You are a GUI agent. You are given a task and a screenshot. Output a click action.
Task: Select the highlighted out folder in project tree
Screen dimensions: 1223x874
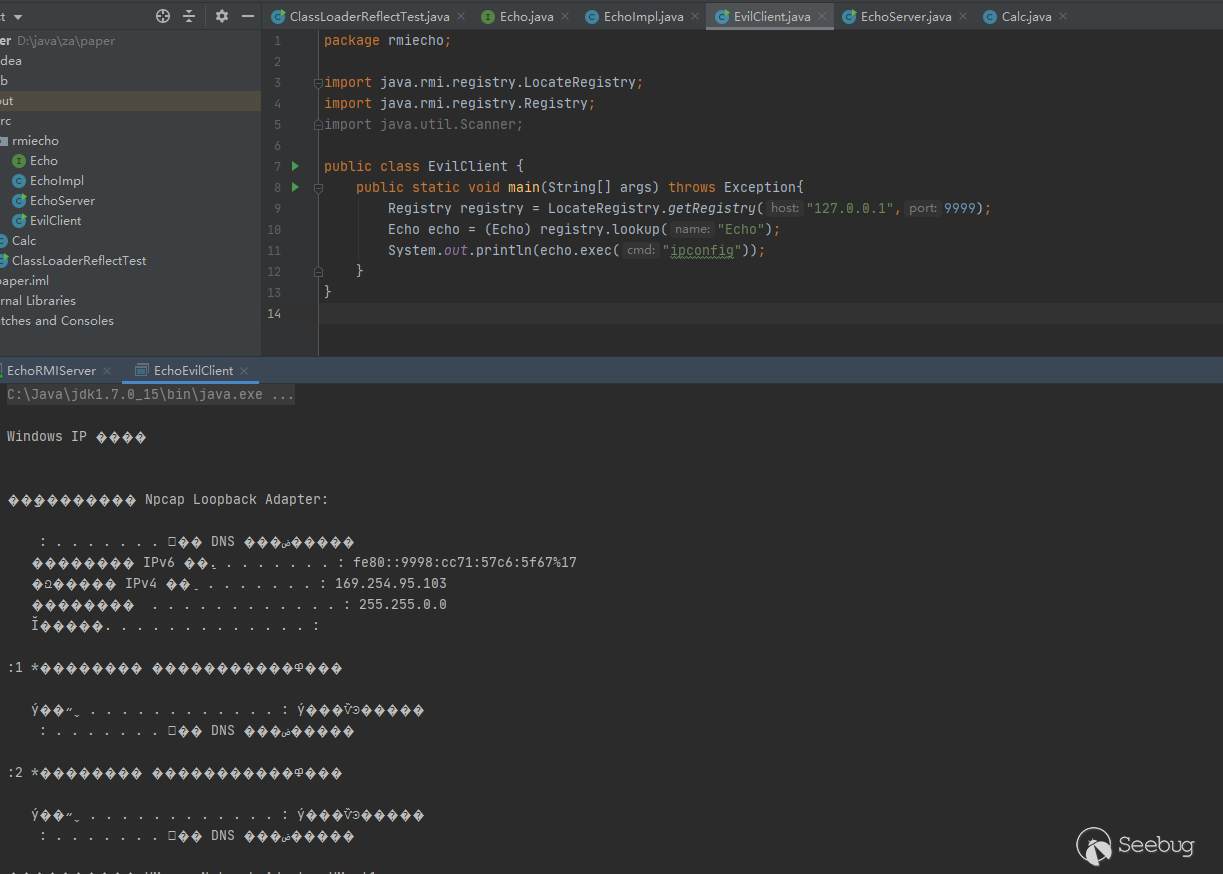(130, 101)
